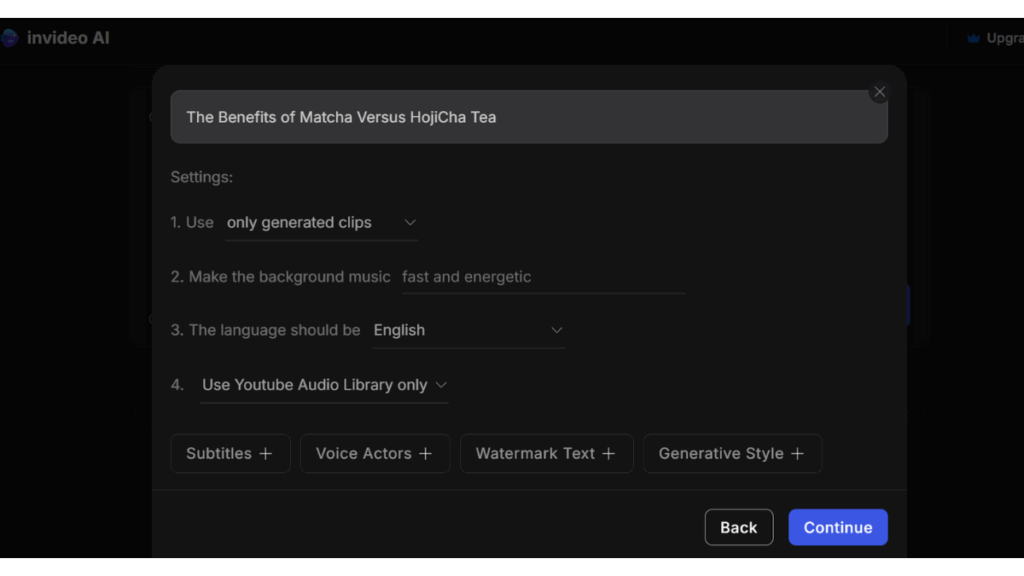Click the plus icon on Generative Style
1024x576 pixels.
tap(797, 453)
